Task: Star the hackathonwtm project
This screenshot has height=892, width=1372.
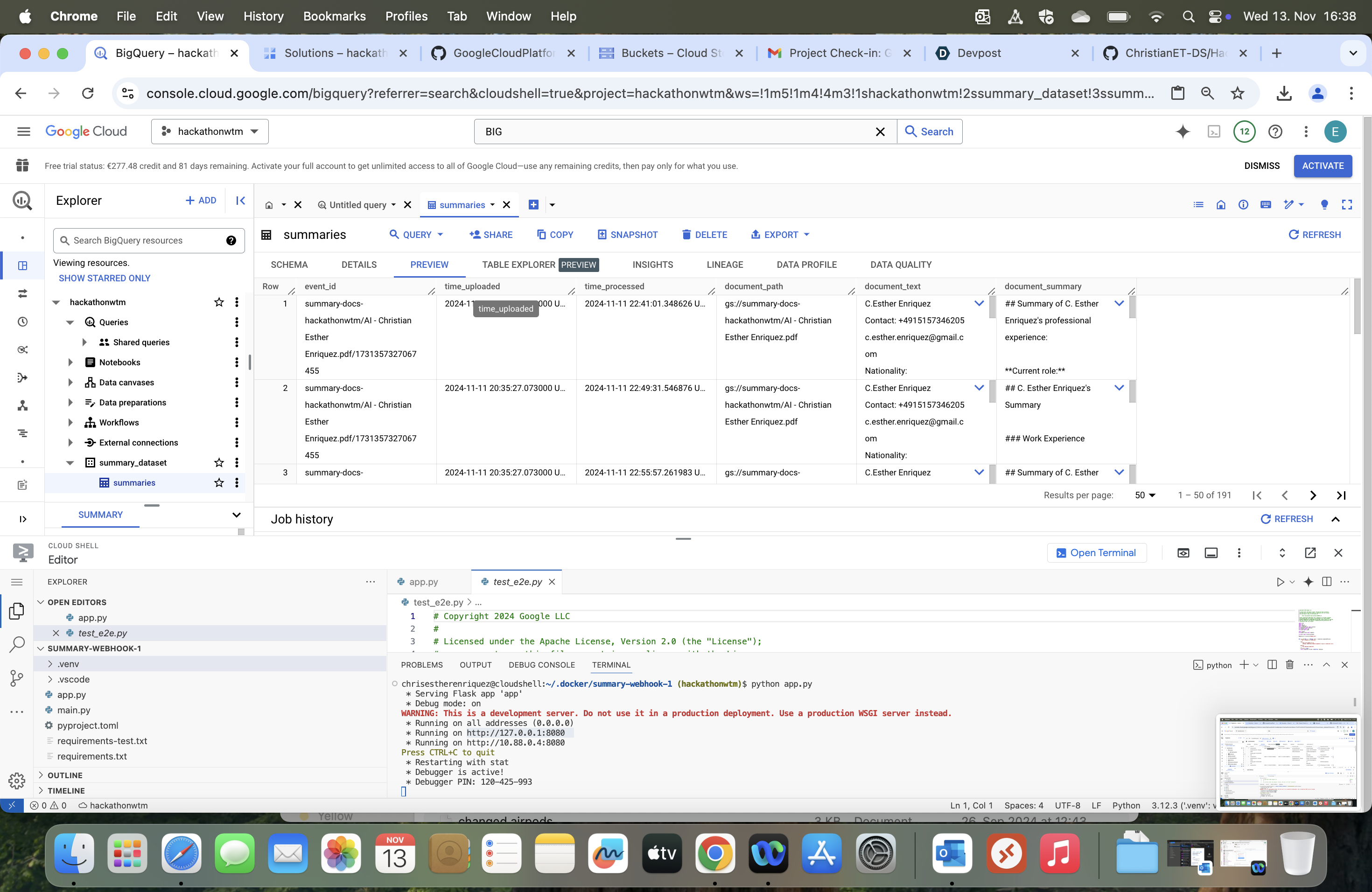Action: pyautogui.click(x=218, y=302)
